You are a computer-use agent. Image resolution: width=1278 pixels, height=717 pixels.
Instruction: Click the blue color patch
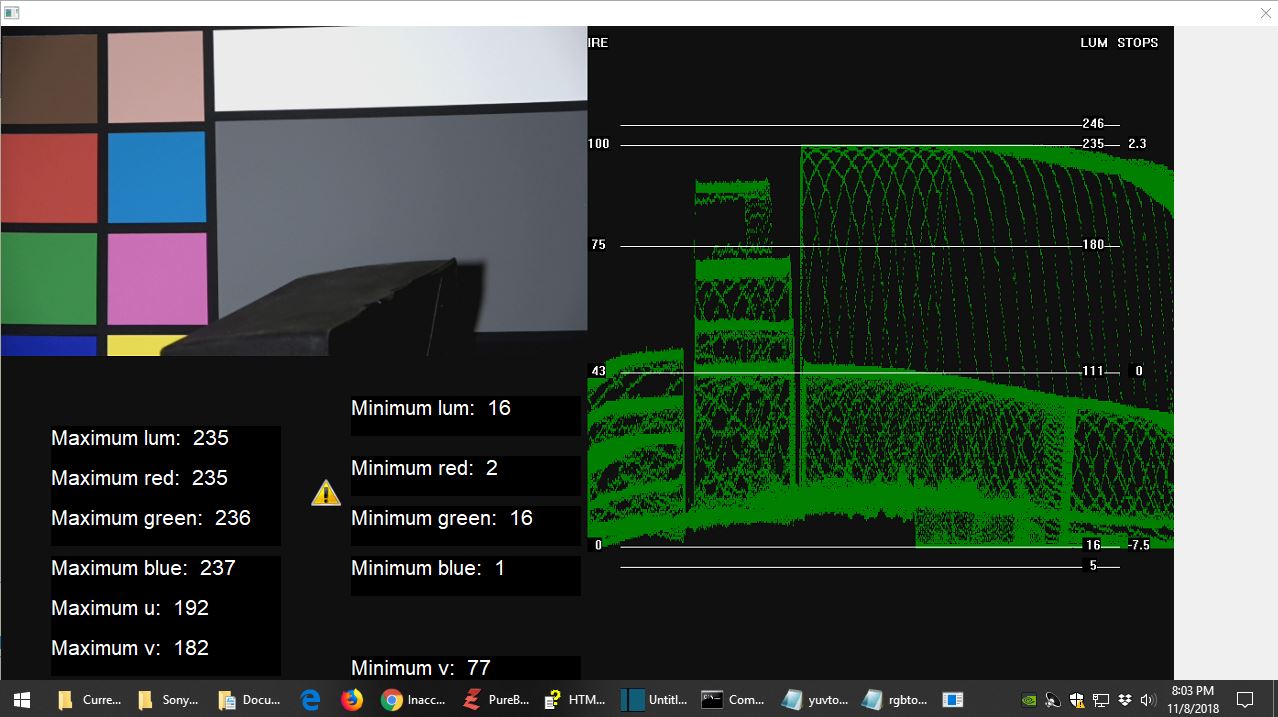(157, 177)
